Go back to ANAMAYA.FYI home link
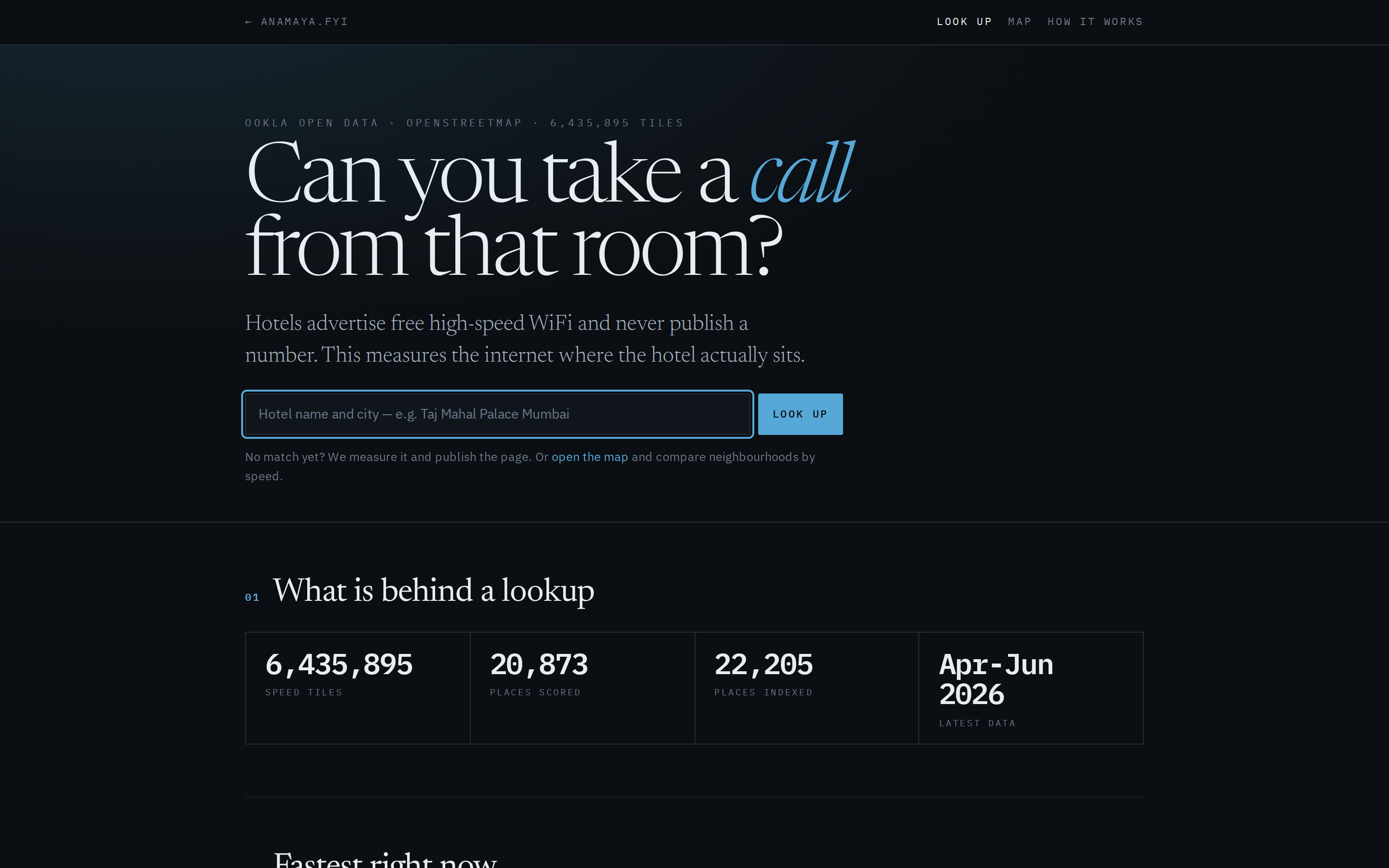The height and width of the screenshot is (868, 1389). [x=296, y=22]
